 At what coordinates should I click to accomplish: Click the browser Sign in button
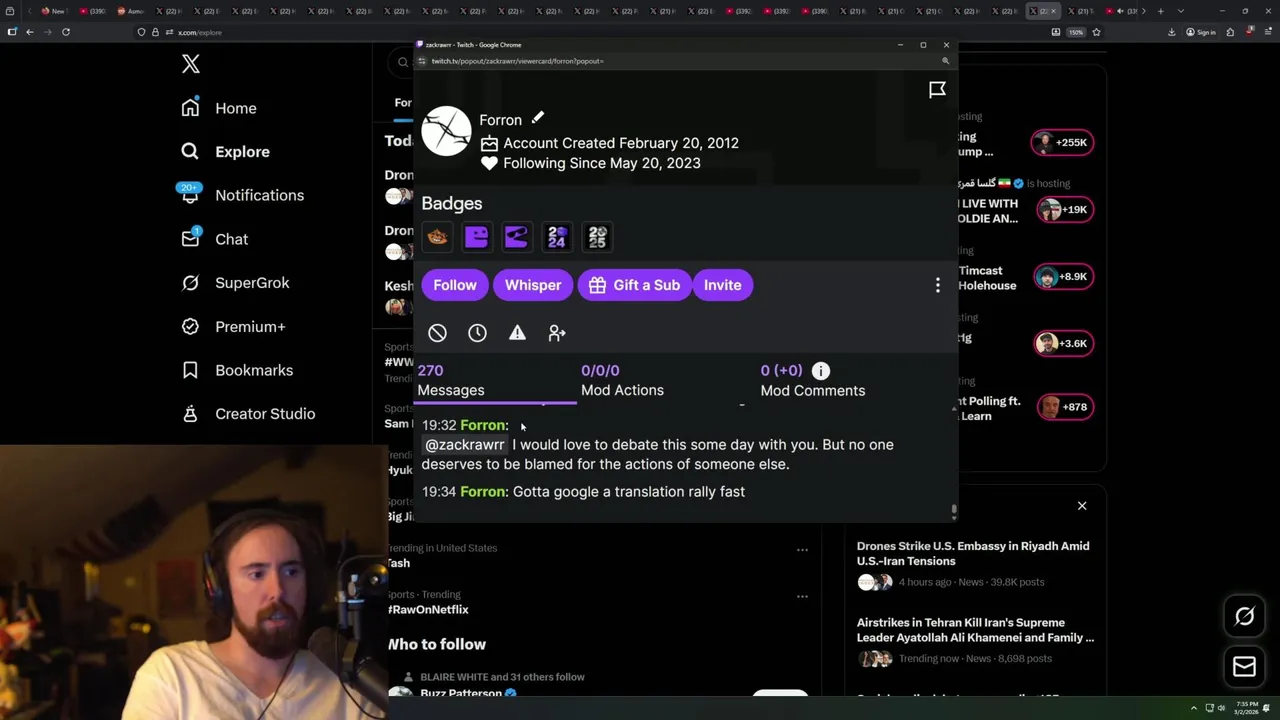click(x=1200, y=32)
